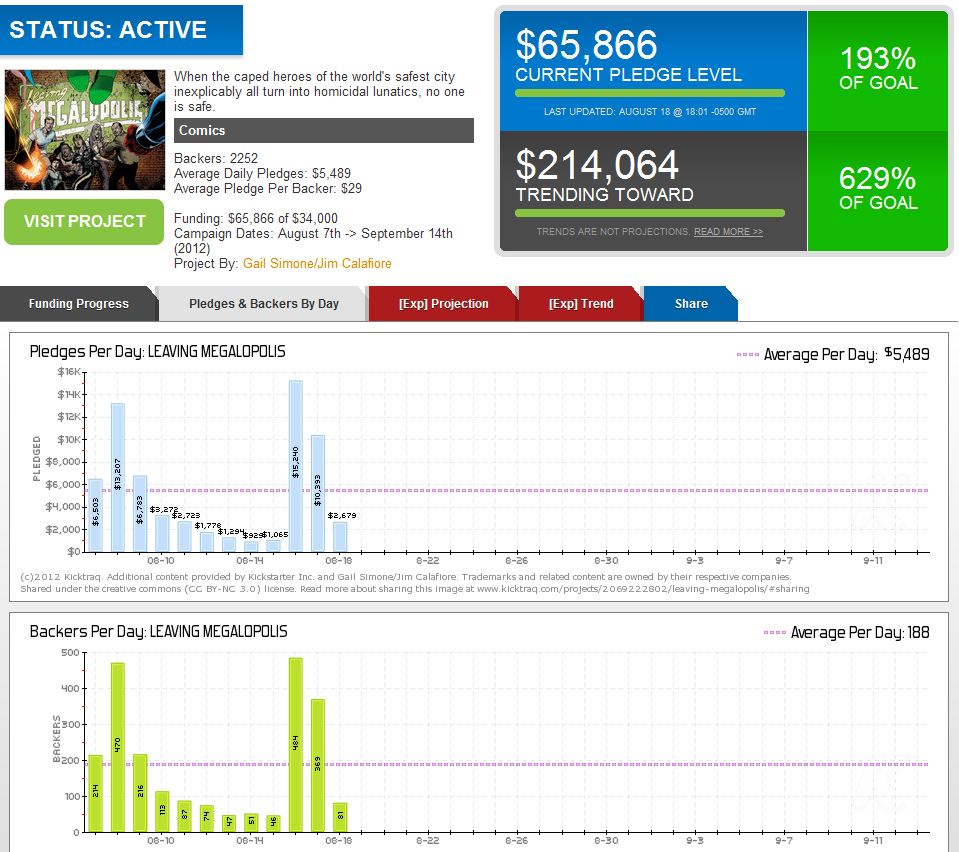959x852 pixels.
Task: Click the 470 backers bar in chart
Action: [x=118, y=747]
